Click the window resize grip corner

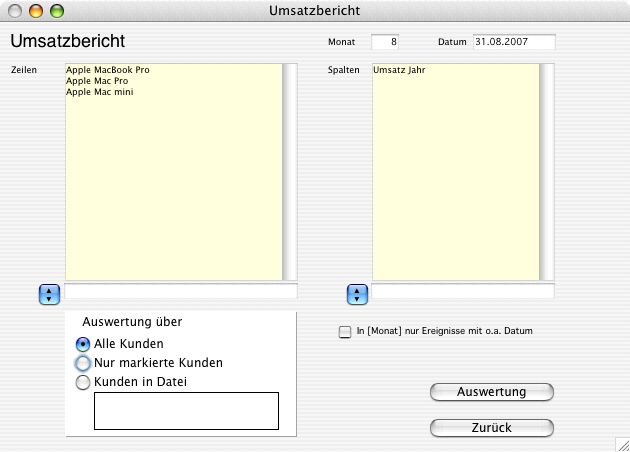click(x=622, y=444)
